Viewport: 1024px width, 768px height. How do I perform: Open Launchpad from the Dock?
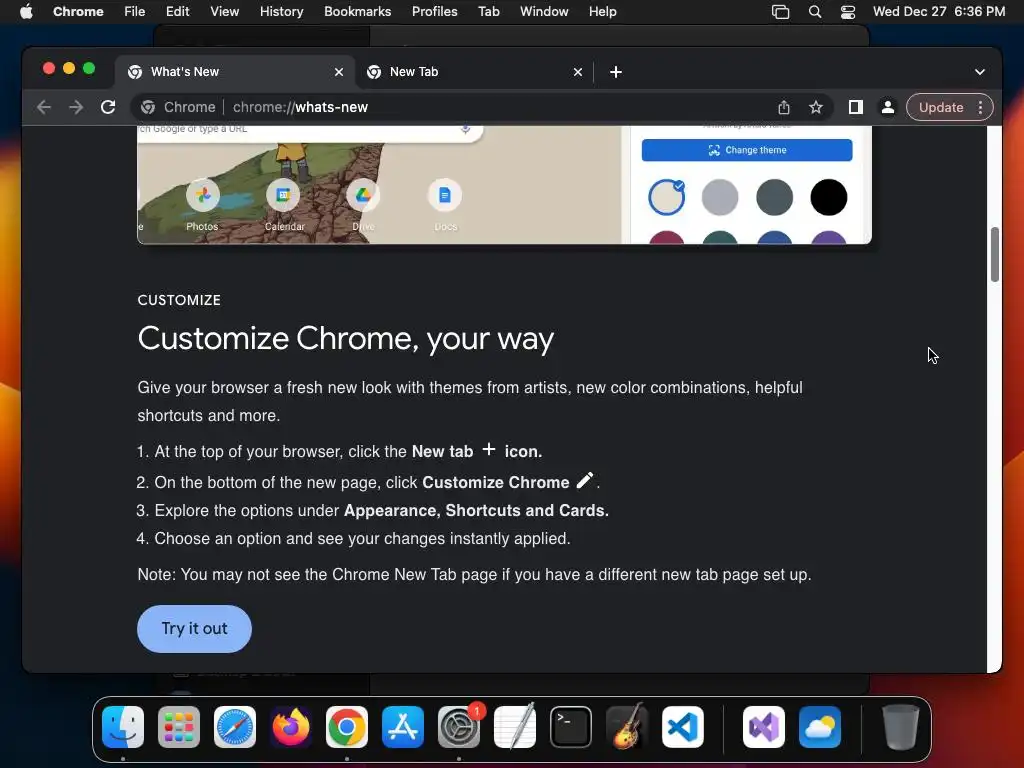[x=179, y=727]
